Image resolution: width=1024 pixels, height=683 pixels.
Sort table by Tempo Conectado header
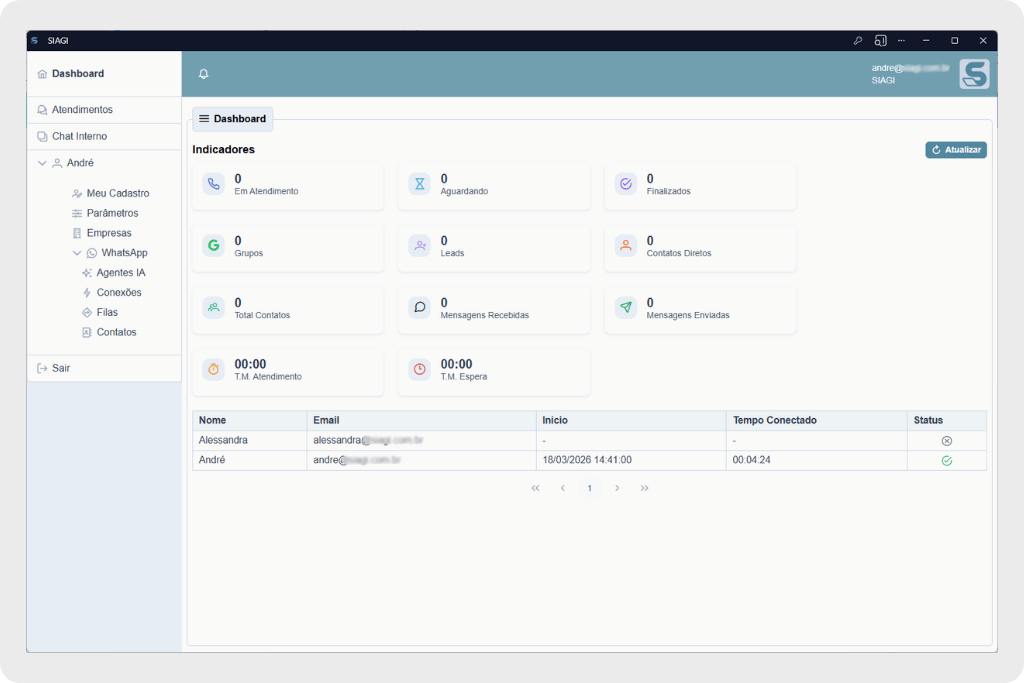tap(774, 420)
